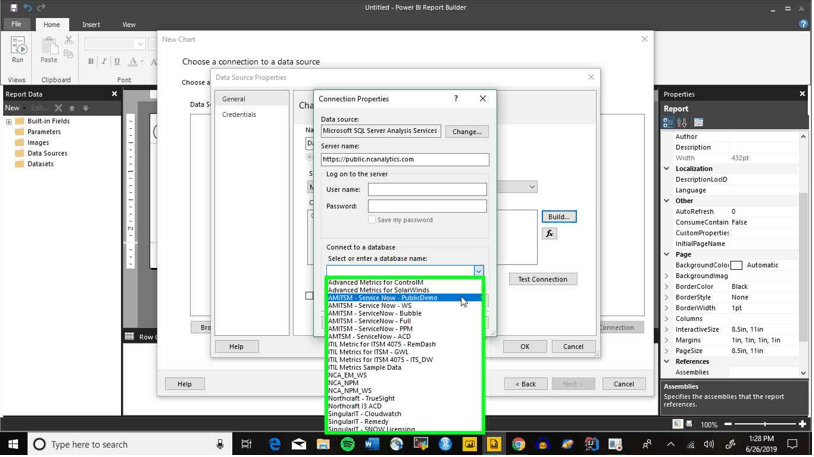Expand the BorderColor property

[x=667, y=287]
